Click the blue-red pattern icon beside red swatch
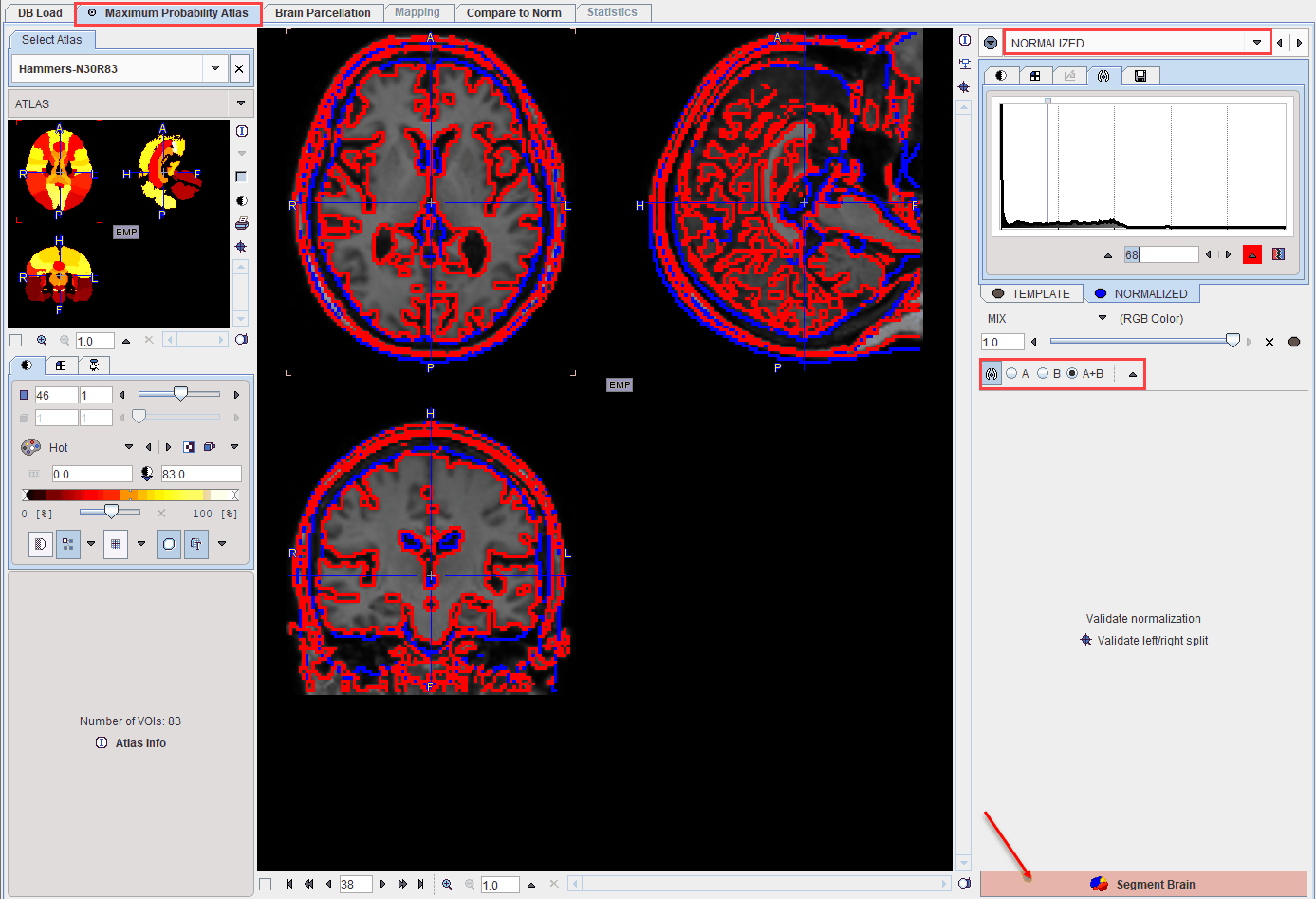The image size is (1316, 899). [x=1278, y=254]
